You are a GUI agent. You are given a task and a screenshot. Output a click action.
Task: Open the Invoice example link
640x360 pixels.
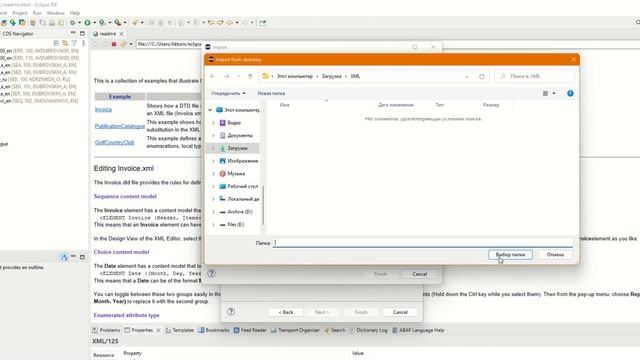[103, 110]
